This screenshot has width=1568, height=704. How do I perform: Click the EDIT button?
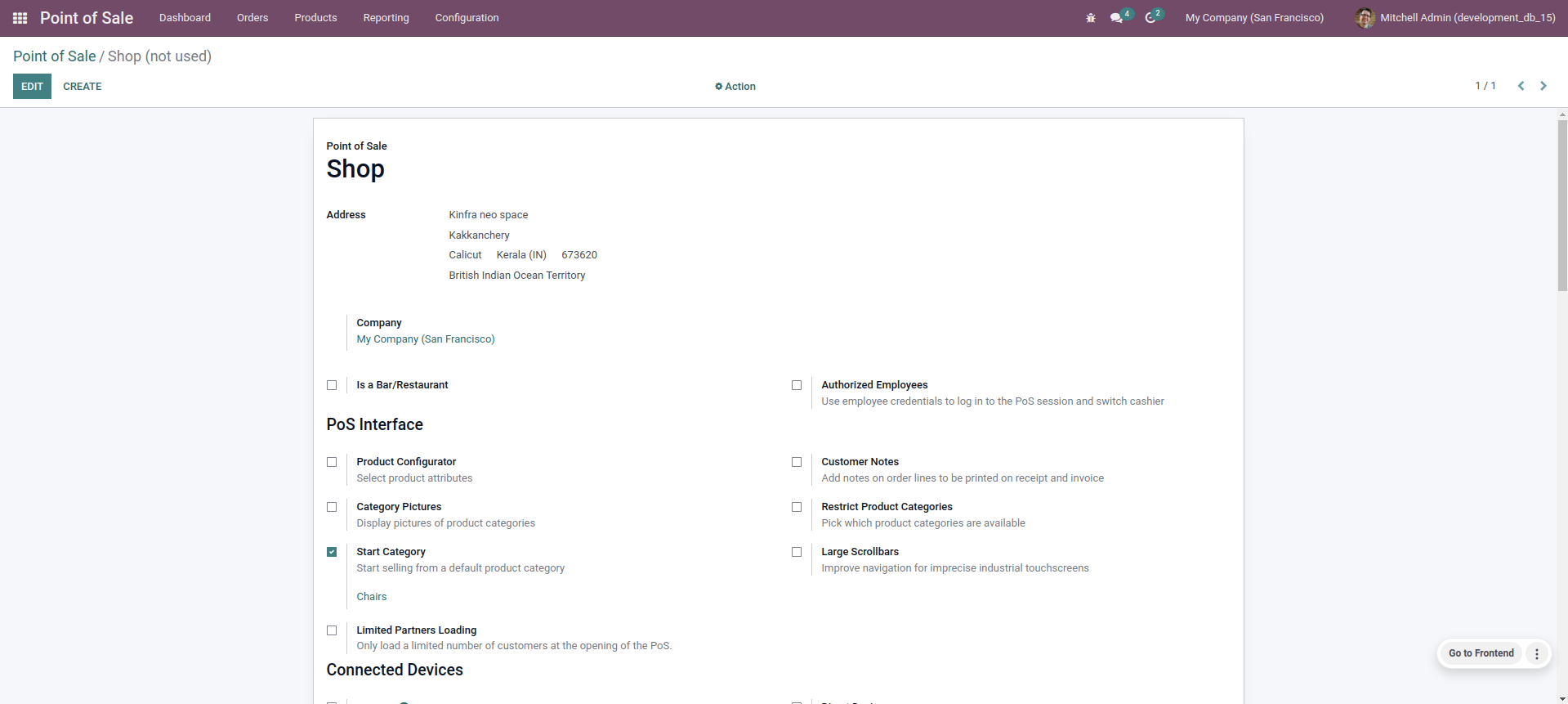tap(32, 87)
